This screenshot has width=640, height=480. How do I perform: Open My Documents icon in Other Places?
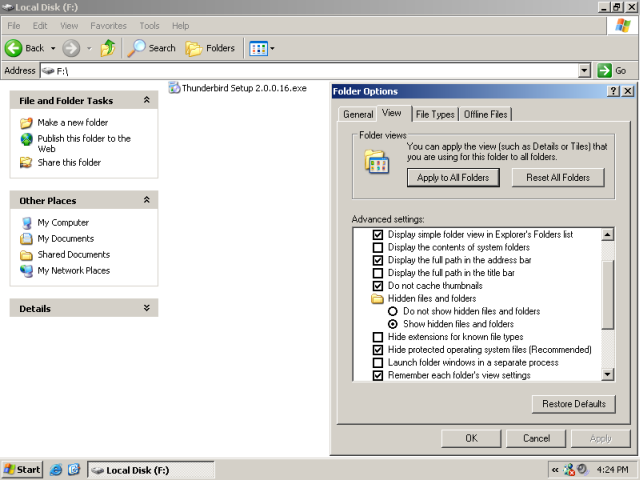coord(26,238)
